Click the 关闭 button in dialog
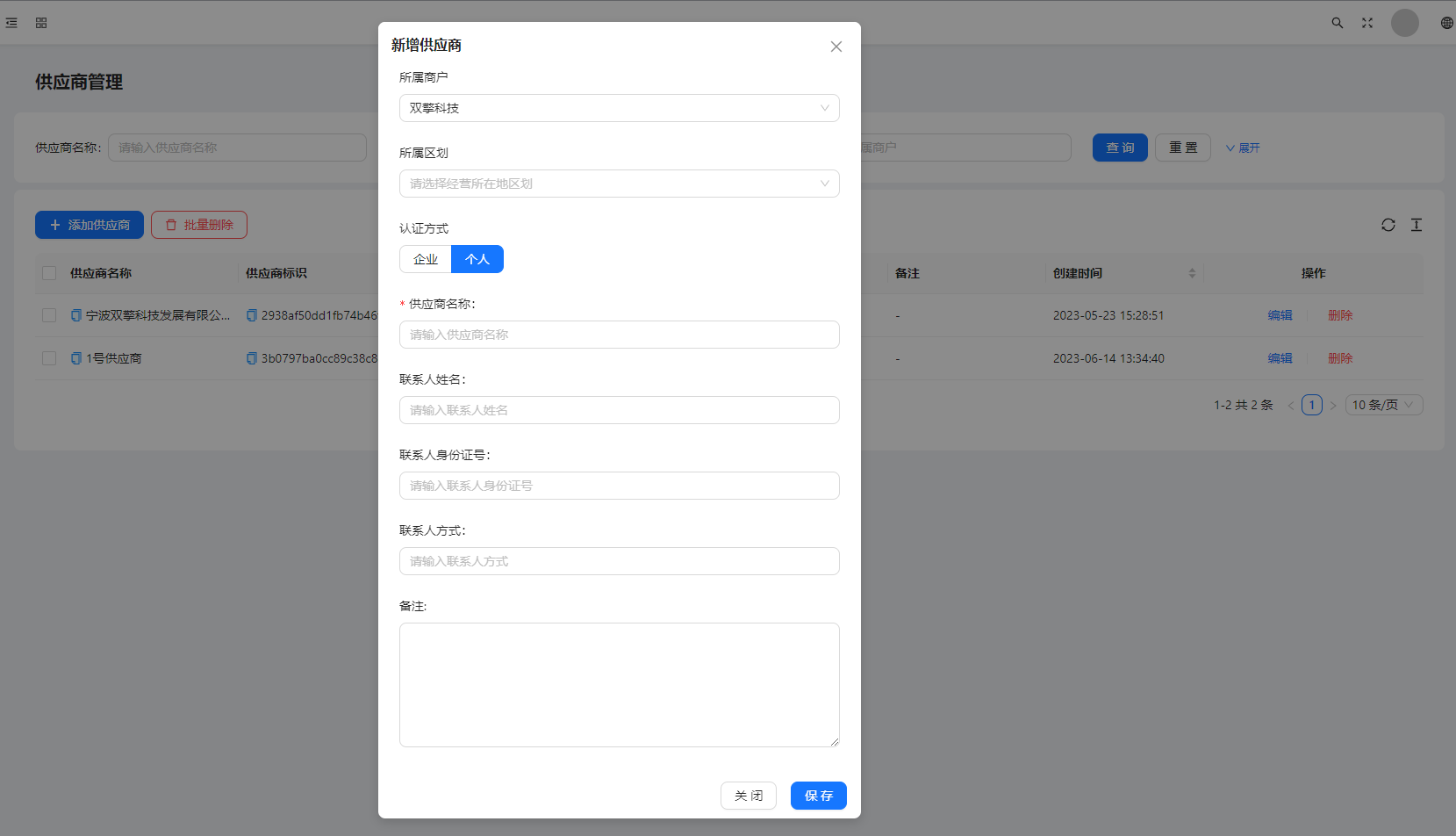 point(749,796)
